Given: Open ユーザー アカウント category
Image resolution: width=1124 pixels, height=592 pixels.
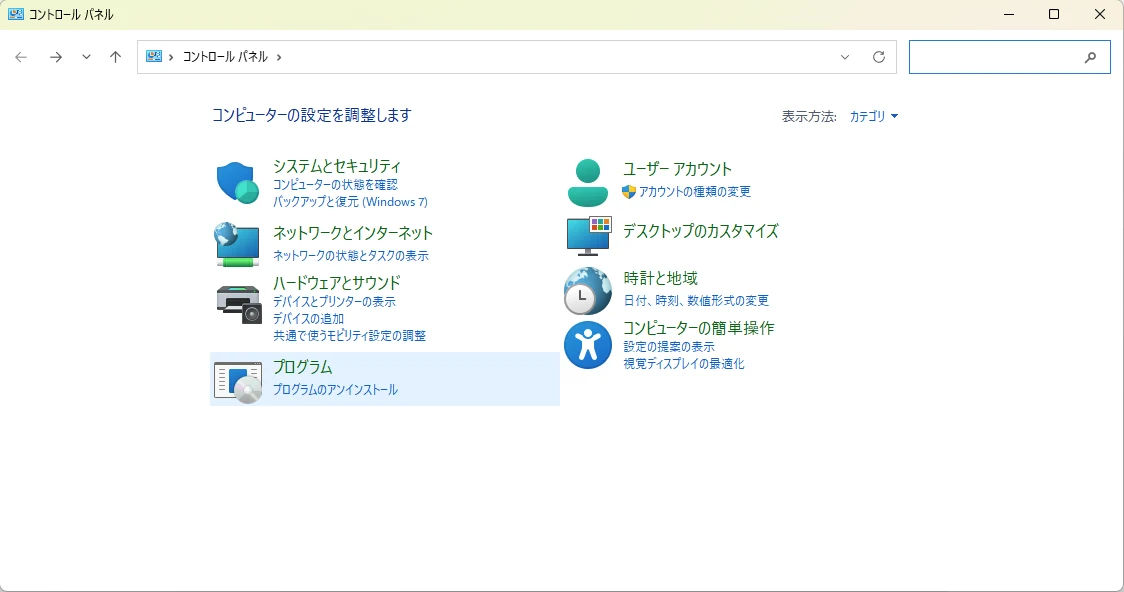Looking at the screenshot, I should pyautogui.click(x=677, y=169).
